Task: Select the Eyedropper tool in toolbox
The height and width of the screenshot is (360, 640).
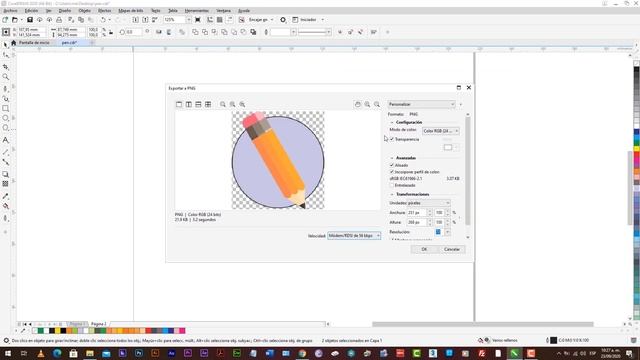Action: (x=6, y=196)
